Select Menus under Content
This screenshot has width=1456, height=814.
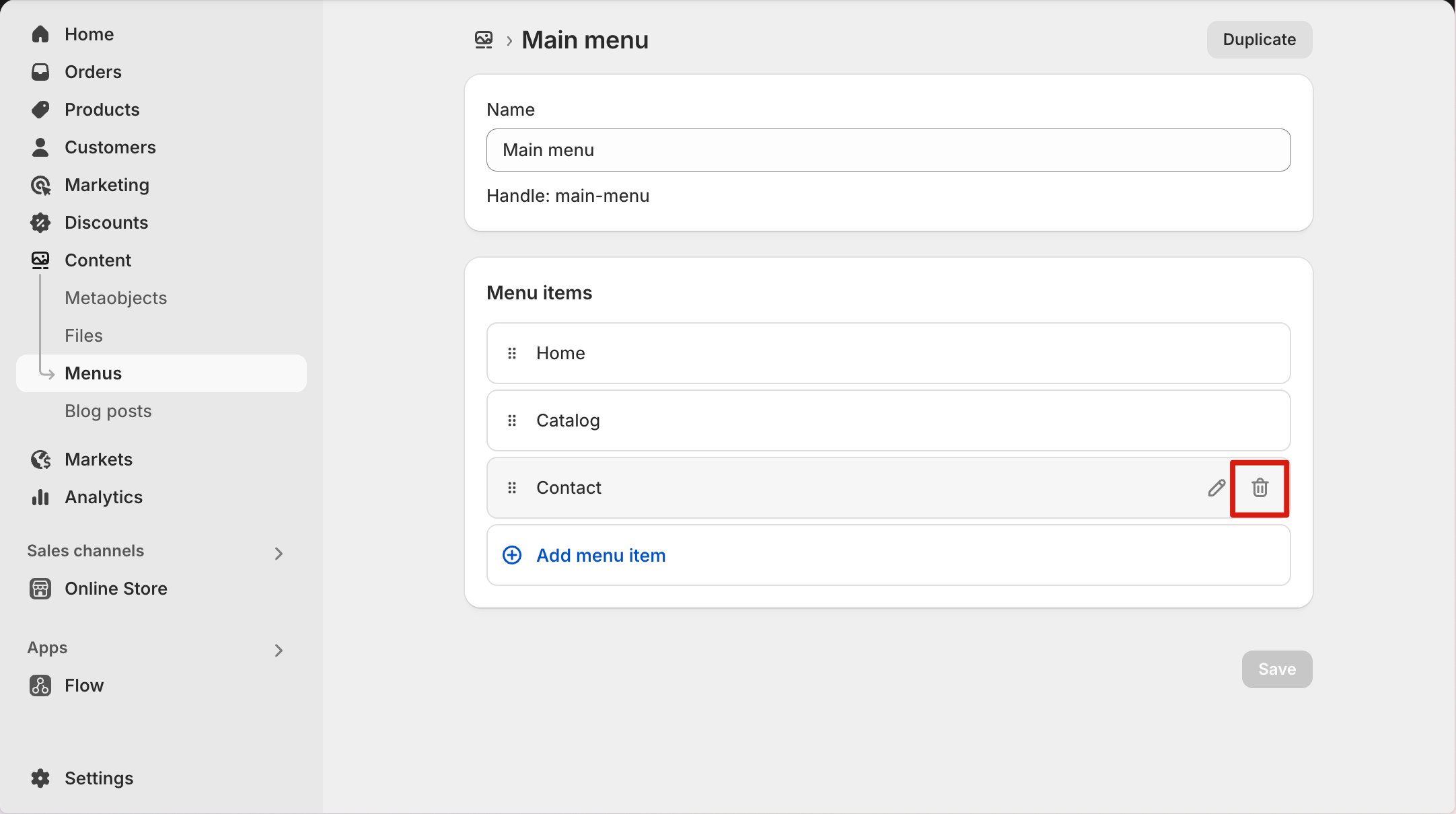click(x=161, y=373)
